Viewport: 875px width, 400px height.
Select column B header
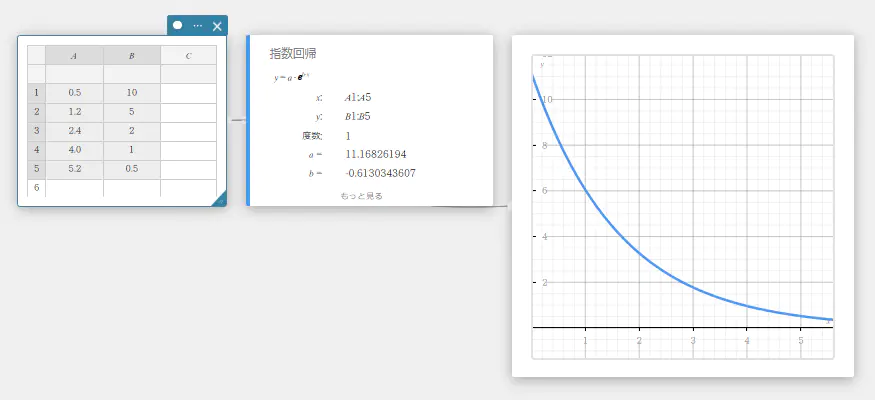coord(131,56)
